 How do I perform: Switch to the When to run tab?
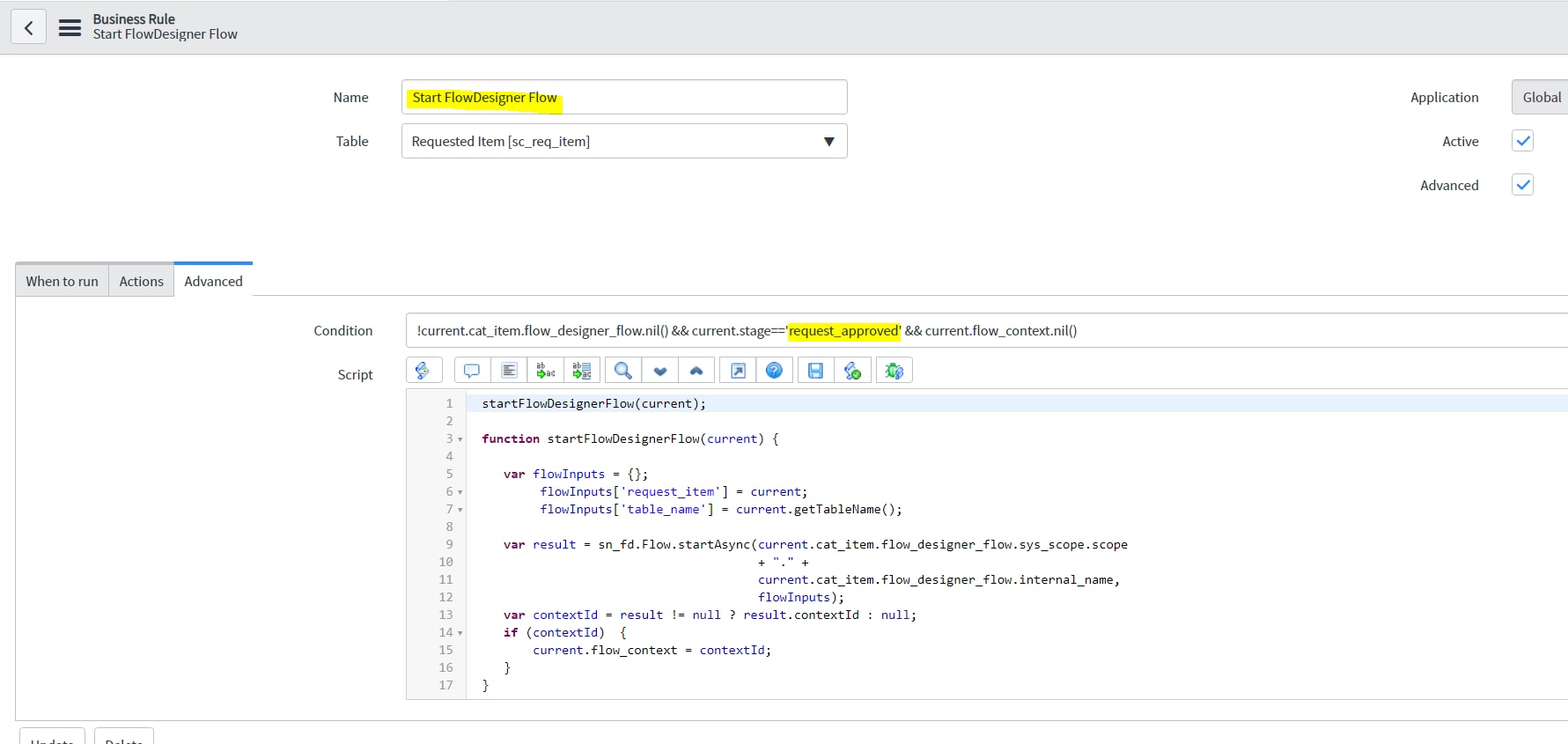click(x=62, y=281)
